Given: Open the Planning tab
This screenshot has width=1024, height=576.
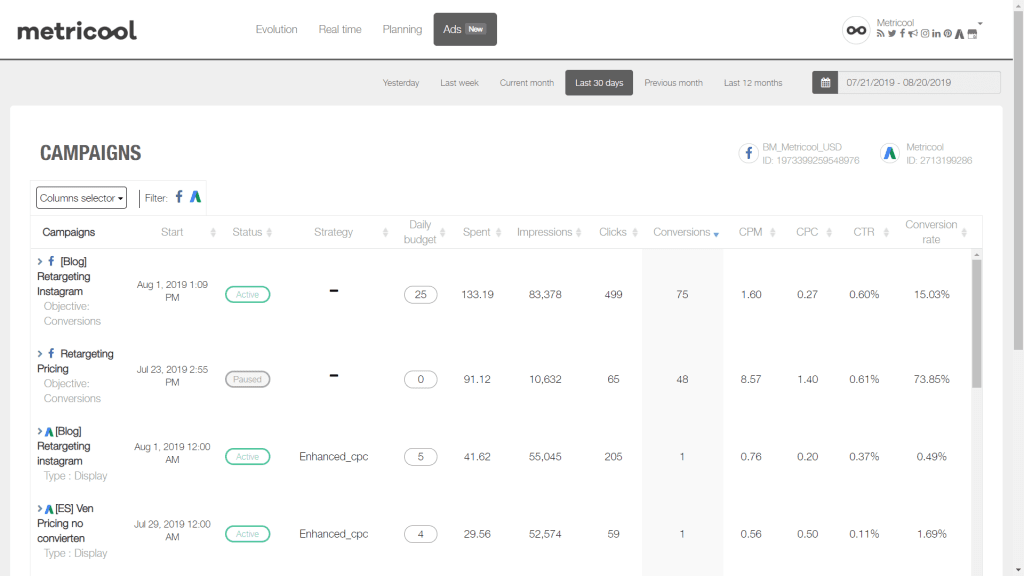Looking at the screenshot, I should (402, 29).
